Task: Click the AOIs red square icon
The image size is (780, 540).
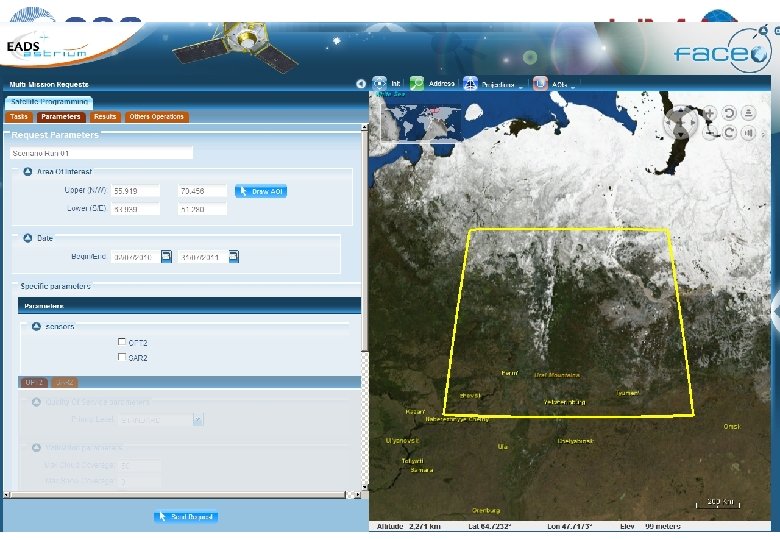Action: coord(540,84)
